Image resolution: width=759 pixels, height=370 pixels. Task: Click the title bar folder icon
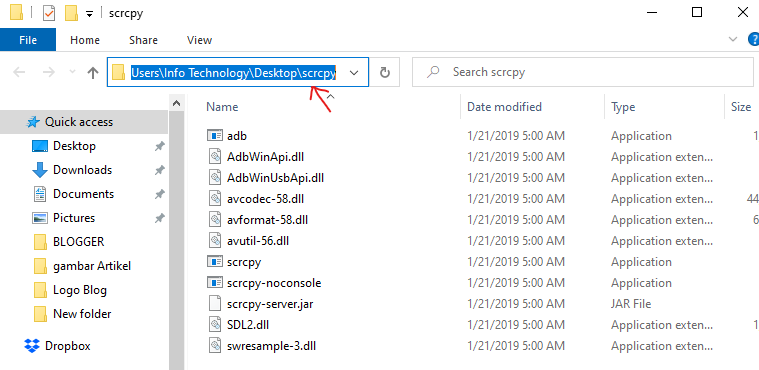(x=16, y=13)
